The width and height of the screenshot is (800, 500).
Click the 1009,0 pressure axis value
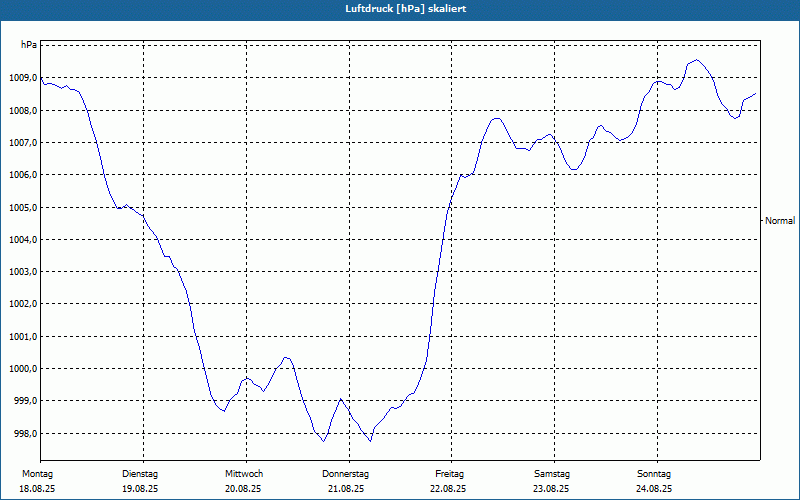[x=23, y=78]
